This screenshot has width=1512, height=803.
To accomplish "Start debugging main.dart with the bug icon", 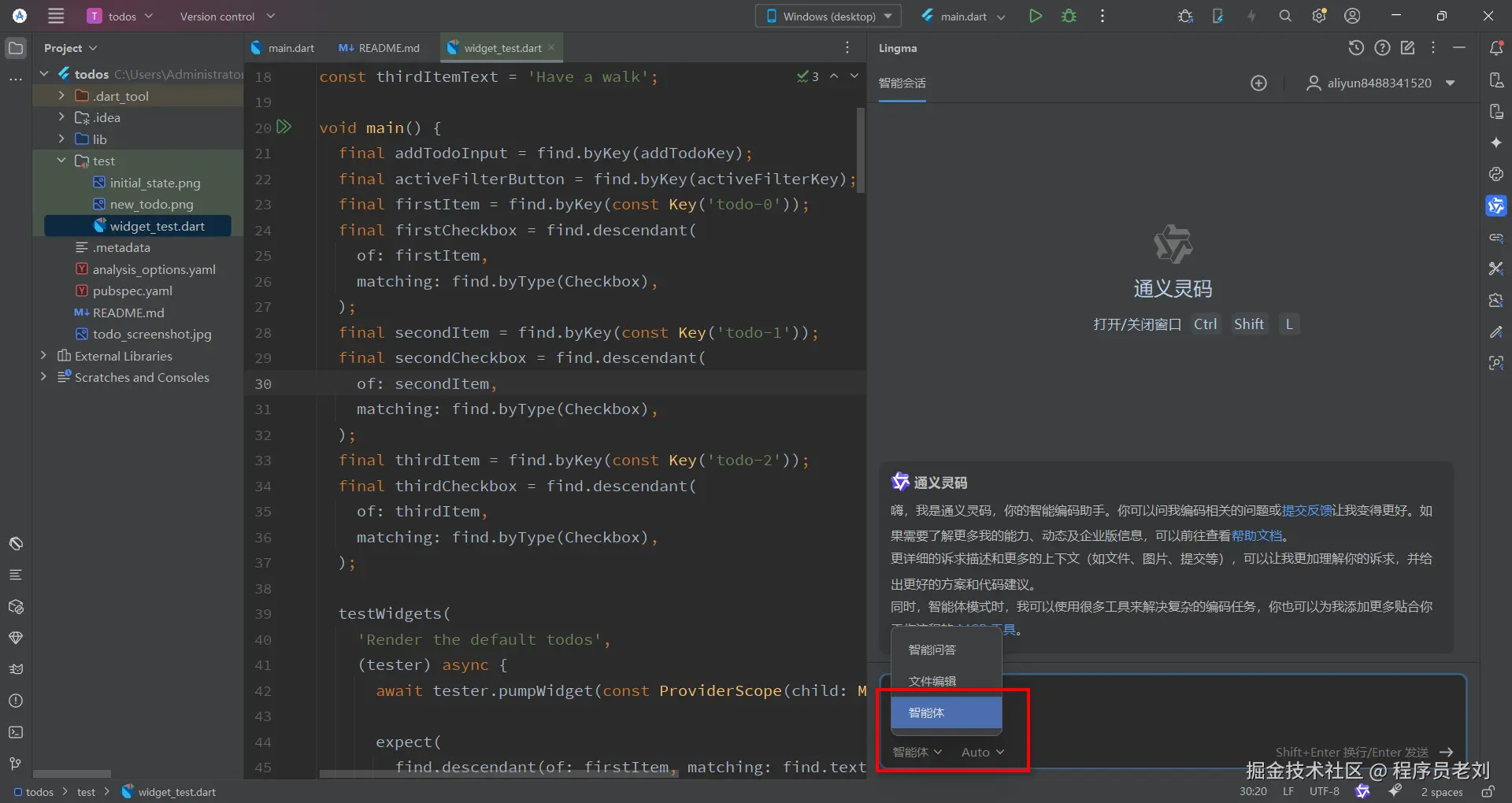I will click(1069, 16).
